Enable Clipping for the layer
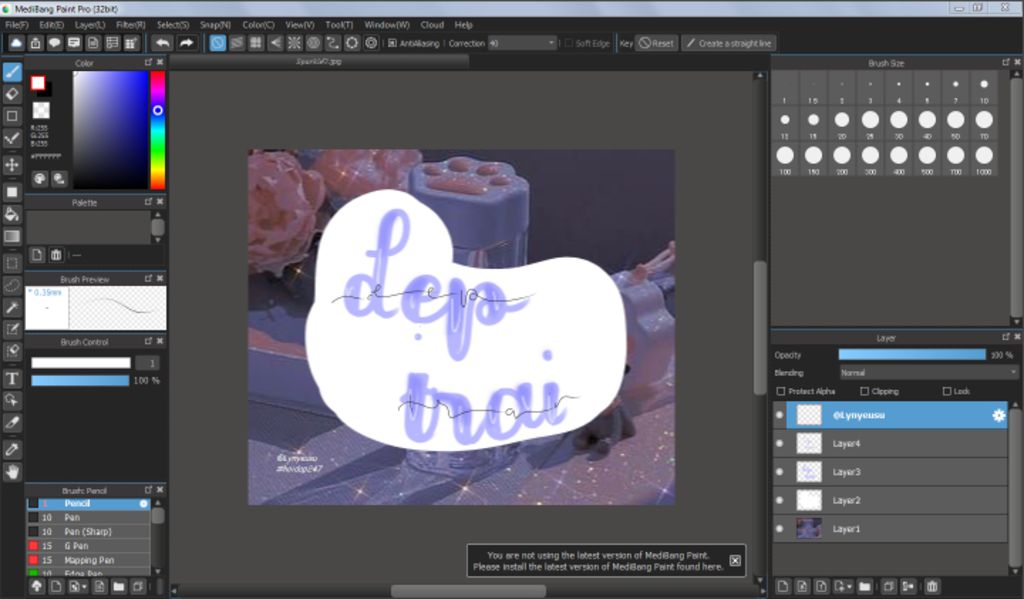 coord(864,391)
